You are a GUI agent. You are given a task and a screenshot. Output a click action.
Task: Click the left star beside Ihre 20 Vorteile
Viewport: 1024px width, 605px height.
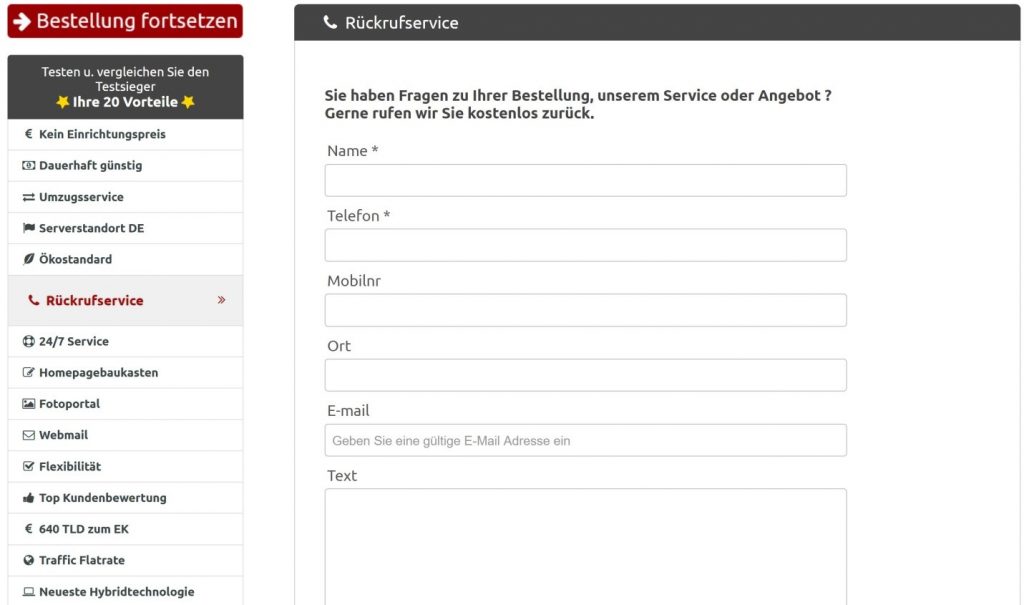tap(63, 102)
